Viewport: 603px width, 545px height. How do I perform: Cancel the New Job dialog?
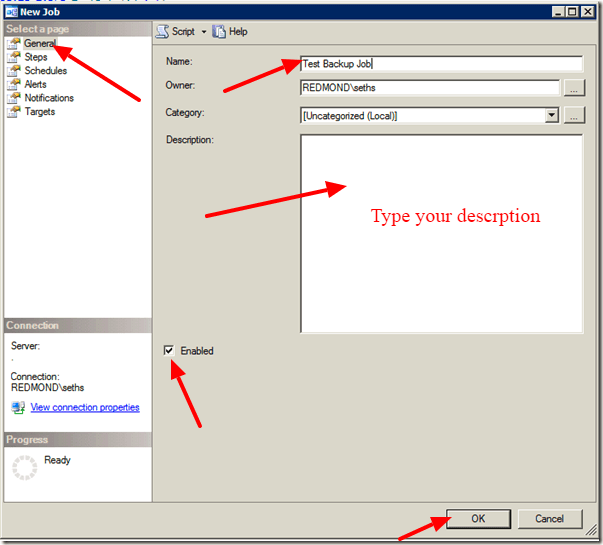[x=550, y=519]
